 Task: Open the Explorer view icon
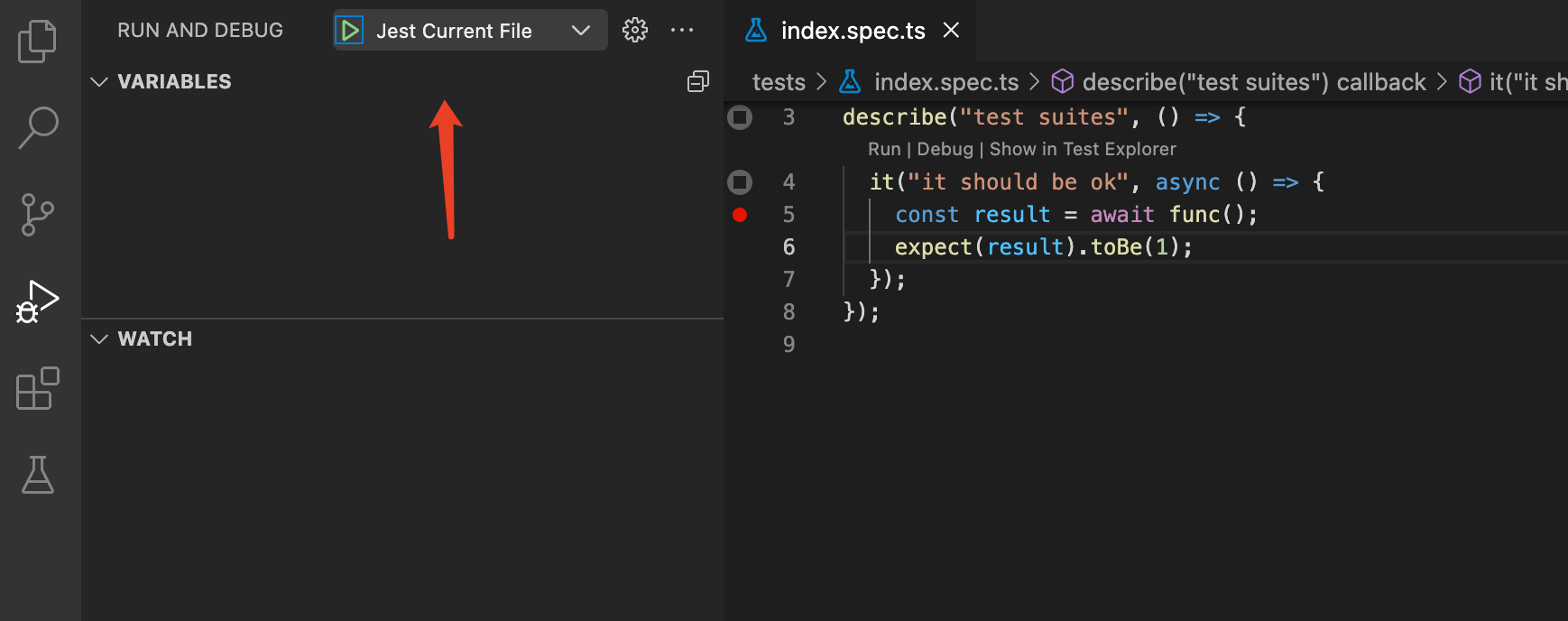(37, 42)
